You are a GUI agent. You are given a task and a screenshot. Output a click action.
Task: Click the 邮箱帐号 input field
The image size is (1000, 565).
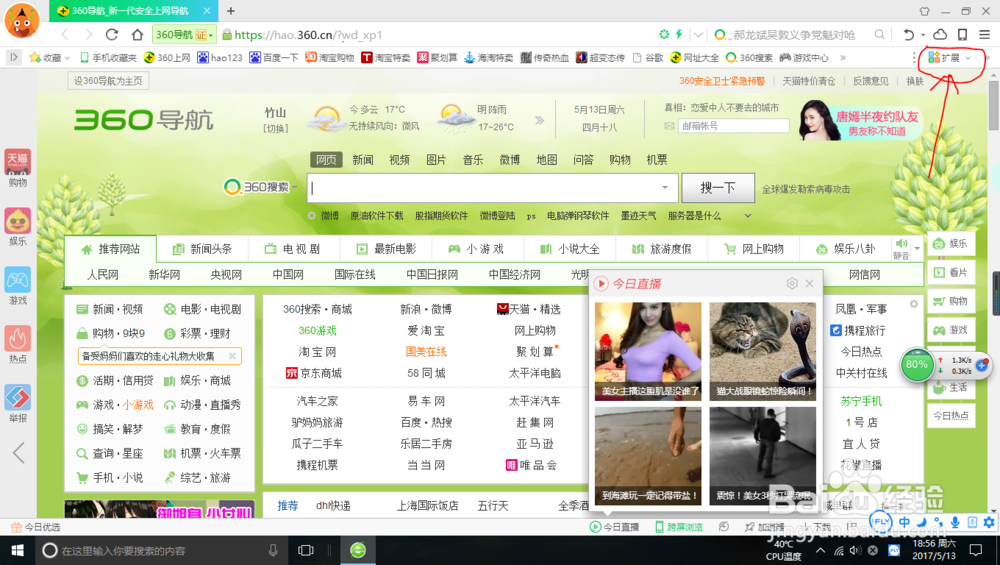(733, 126)
